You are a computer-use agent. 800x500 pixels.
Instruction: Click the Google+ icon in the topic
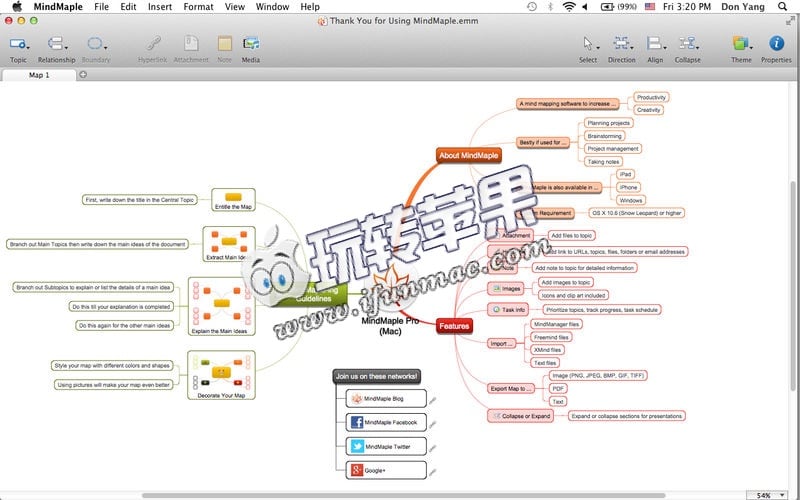click(x=357, y=470)
